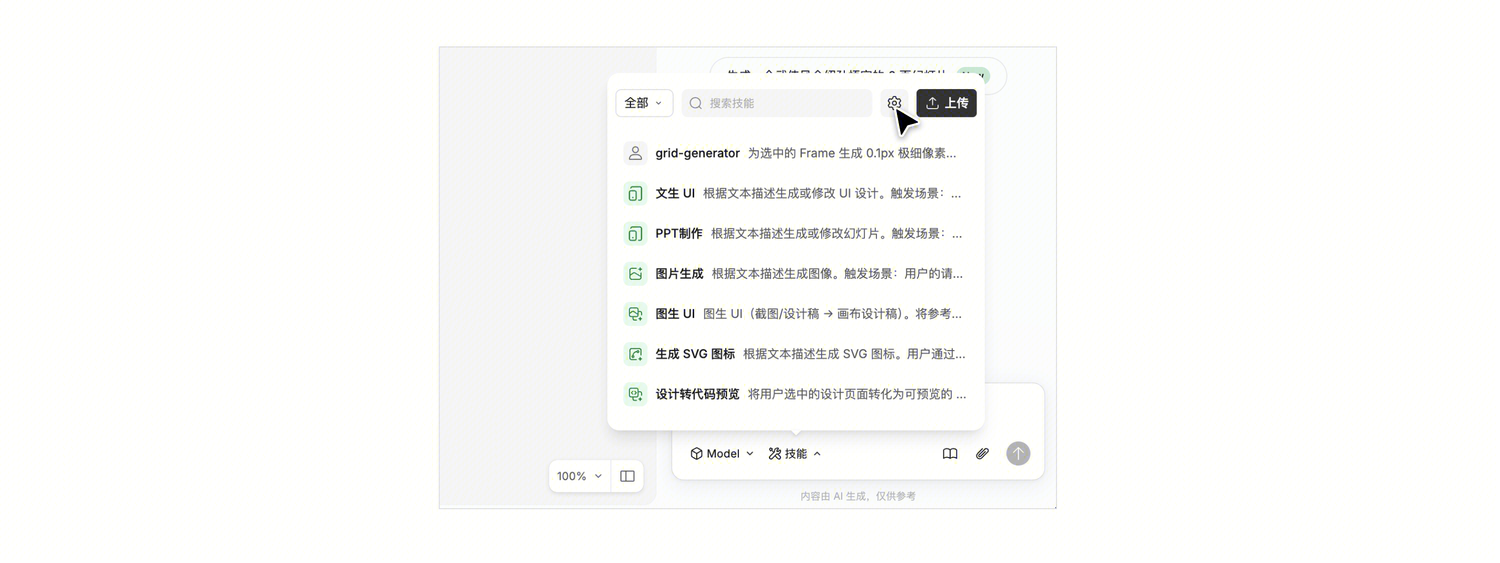The image size is (1500, 563).
Task: Select the grid-generator skill
Action: [x=796, y=153]
